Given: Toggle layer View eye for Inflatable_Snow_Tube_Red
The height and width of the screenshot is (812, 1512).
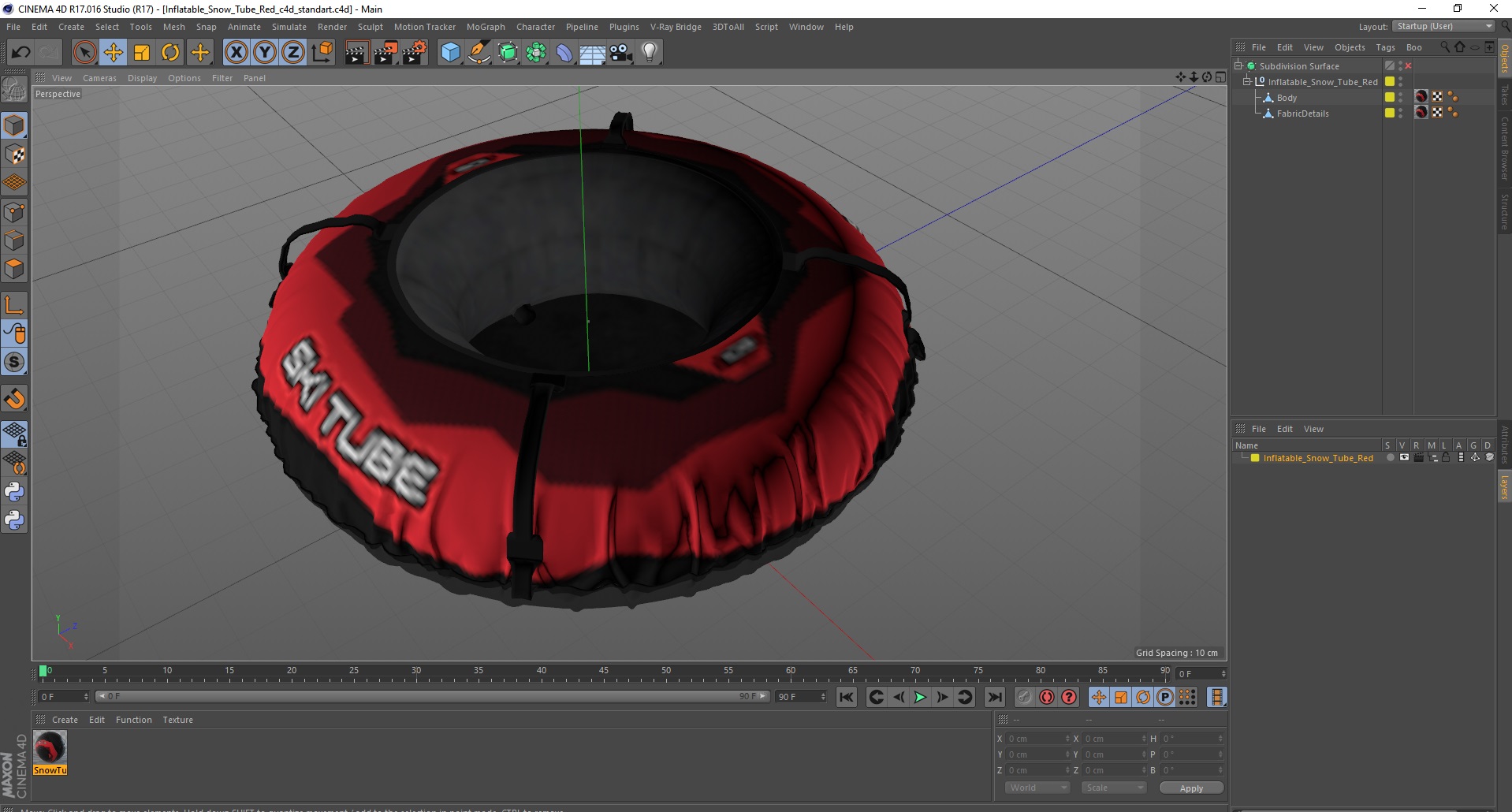Looking at the screenshot, I should [x=1404, y=457].
